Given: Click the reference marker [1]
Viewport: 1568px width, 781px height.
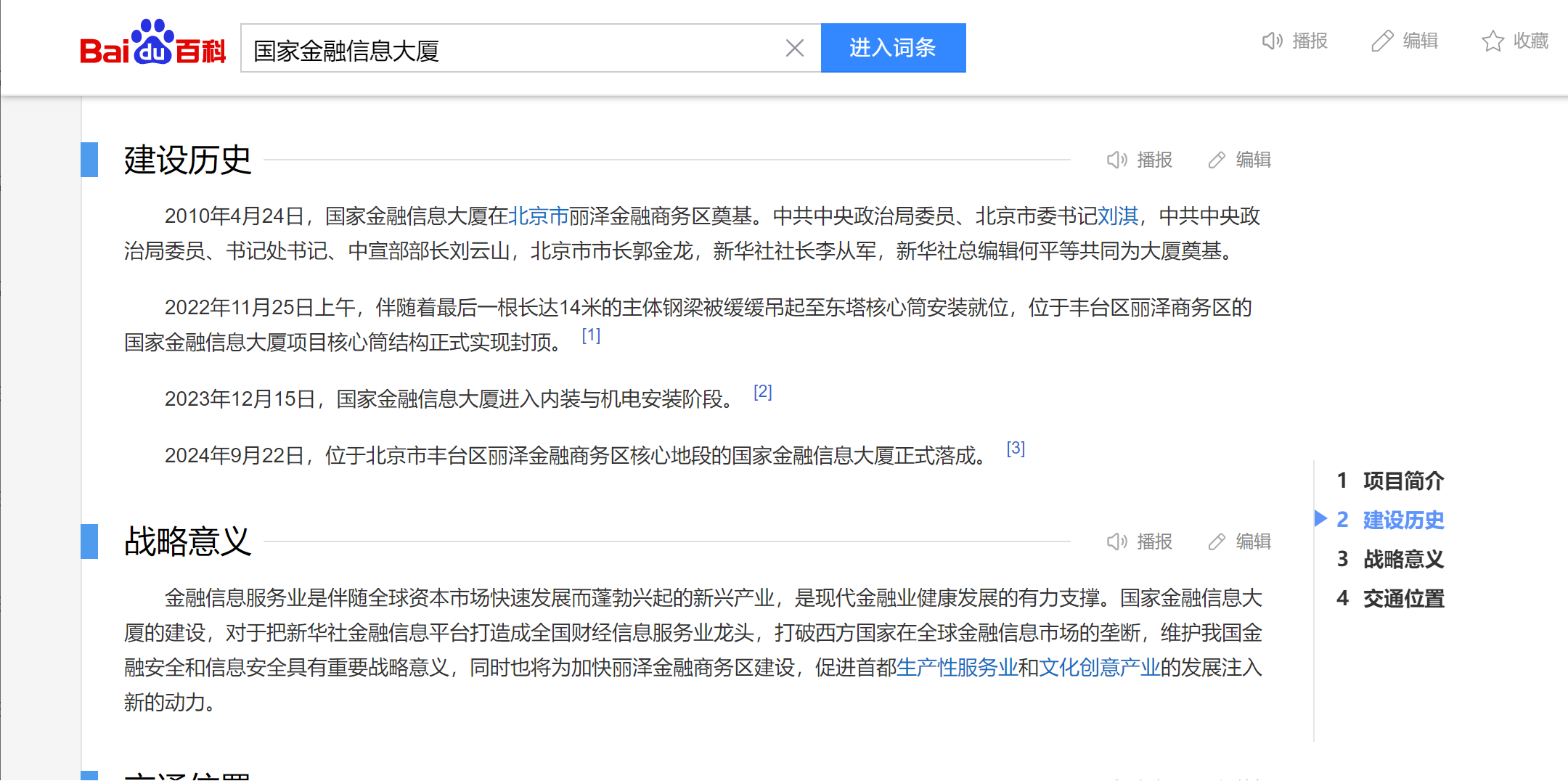Looking at the screenshot, I should [x=591, y=335].
